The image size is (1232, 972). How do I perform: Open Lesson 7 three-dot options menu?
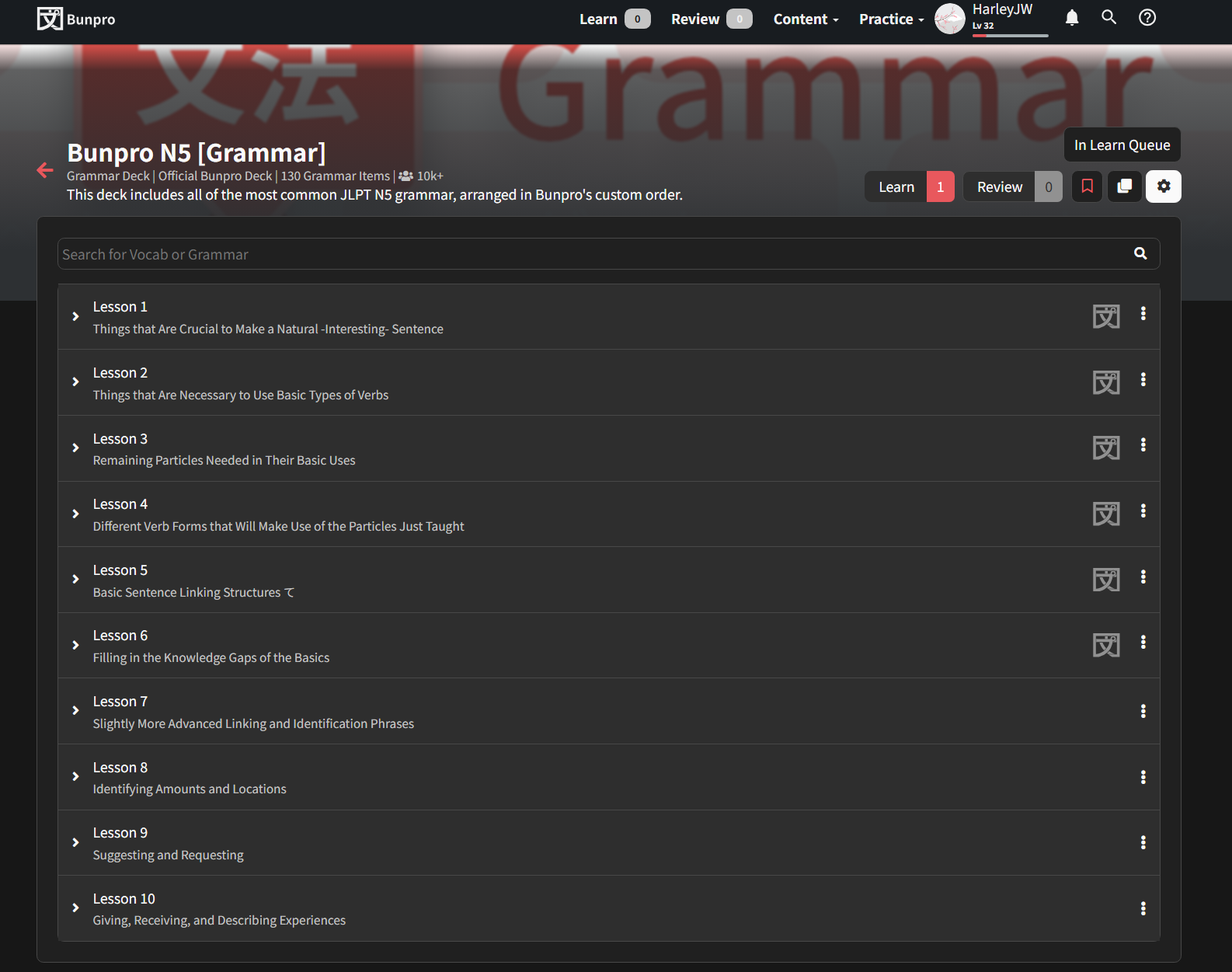coord(1143,711)
